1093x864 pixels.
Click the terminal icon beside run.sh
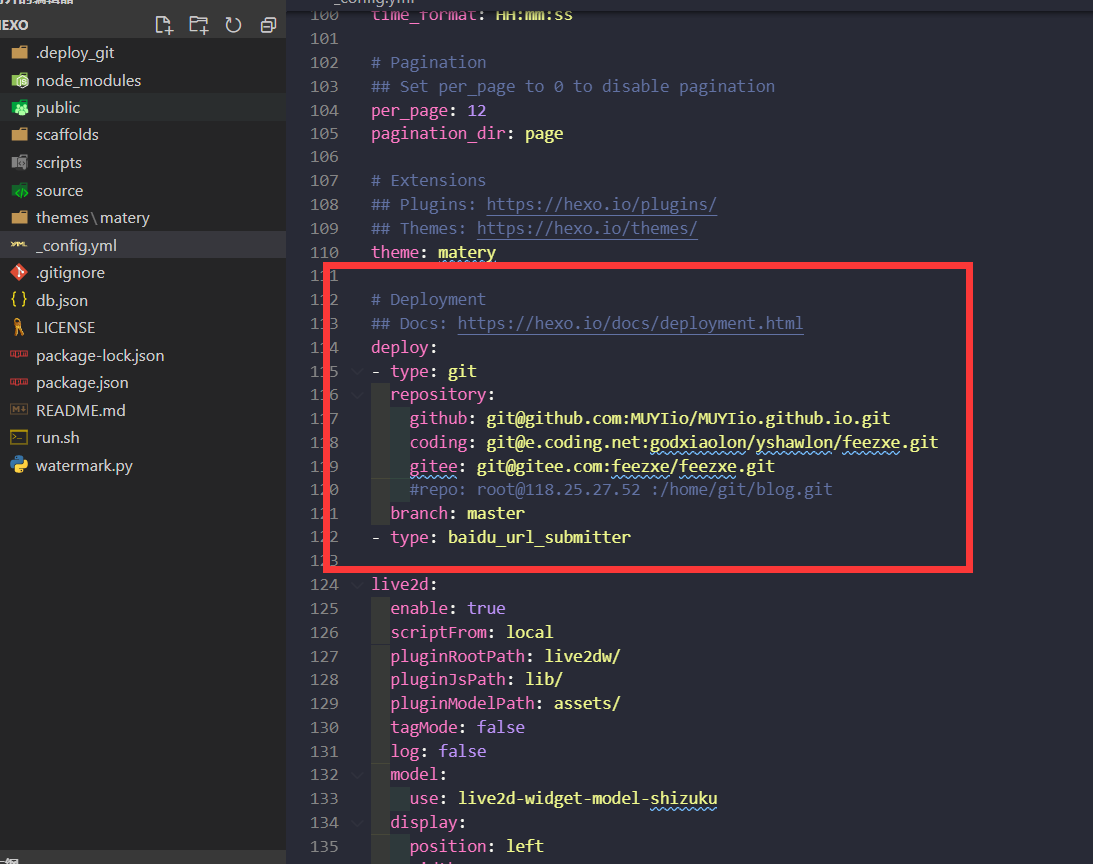tap(20, 437)
